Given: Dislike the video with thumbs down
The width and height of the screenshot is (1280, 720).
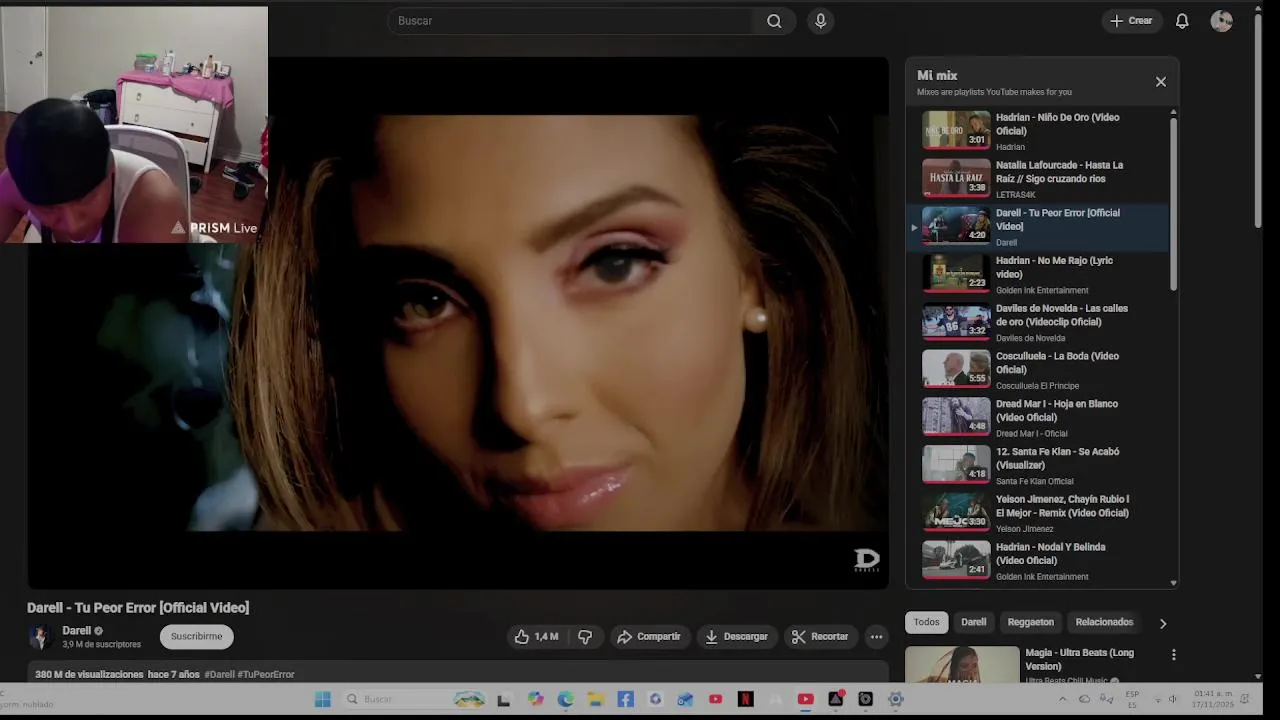Looking at the screenshot, I should [585, 637].
